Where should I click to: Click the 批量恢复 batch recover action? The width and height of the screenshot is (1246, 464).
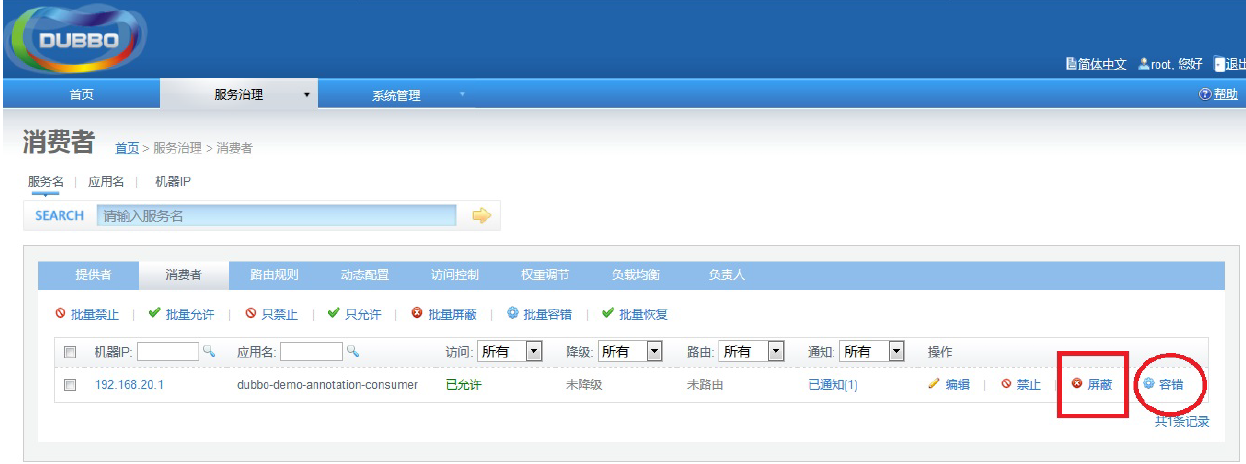coord(634,314)
